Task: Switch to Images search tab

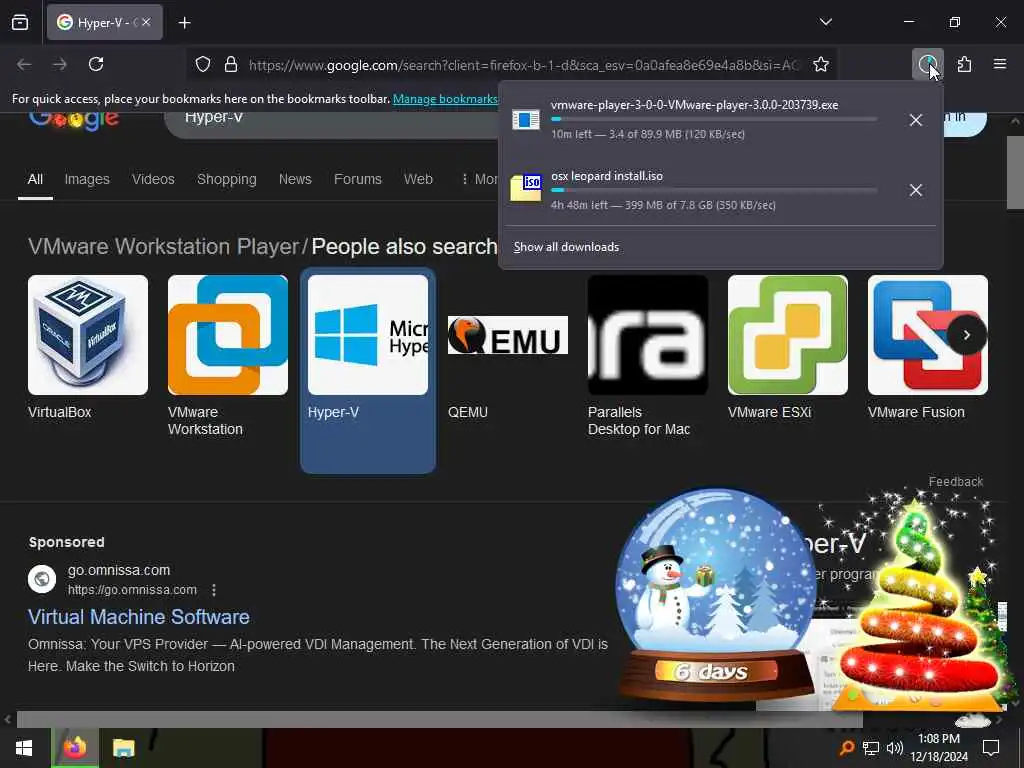Action: (x=87, y=179)
